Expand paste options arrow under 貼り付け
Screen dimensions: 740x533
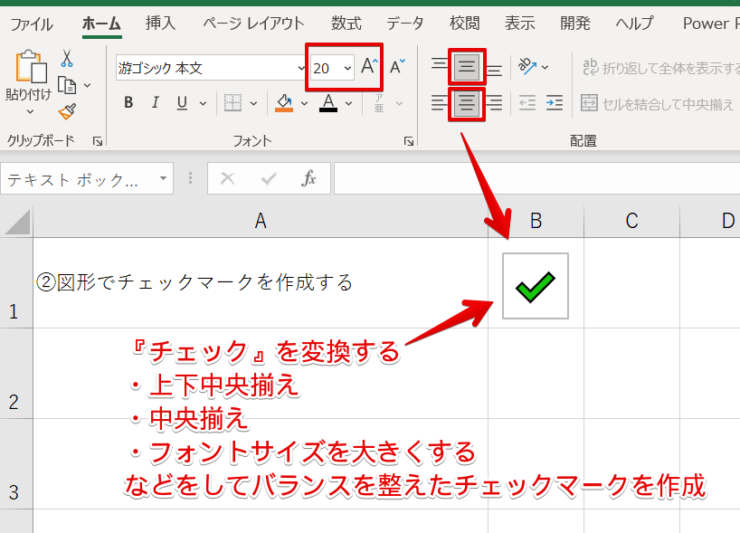[x=30, y=112]
